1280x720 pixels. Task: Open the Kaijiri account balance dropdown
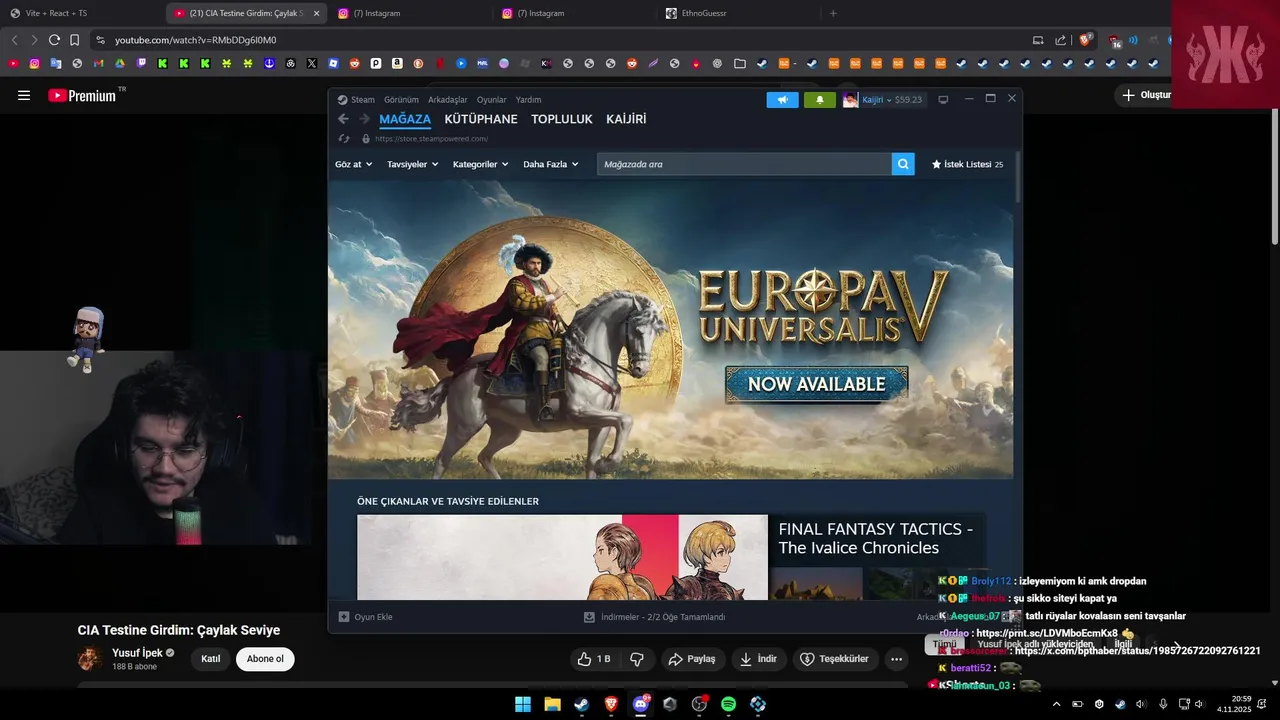point(884,99)
